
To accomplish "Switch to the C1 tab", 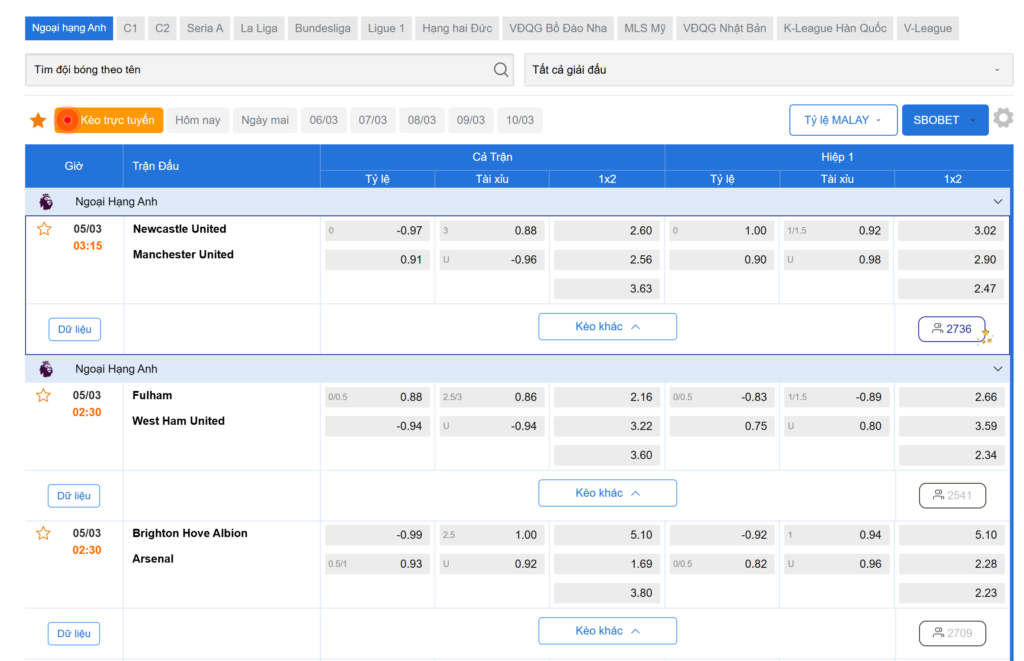I will coord(131,28).
